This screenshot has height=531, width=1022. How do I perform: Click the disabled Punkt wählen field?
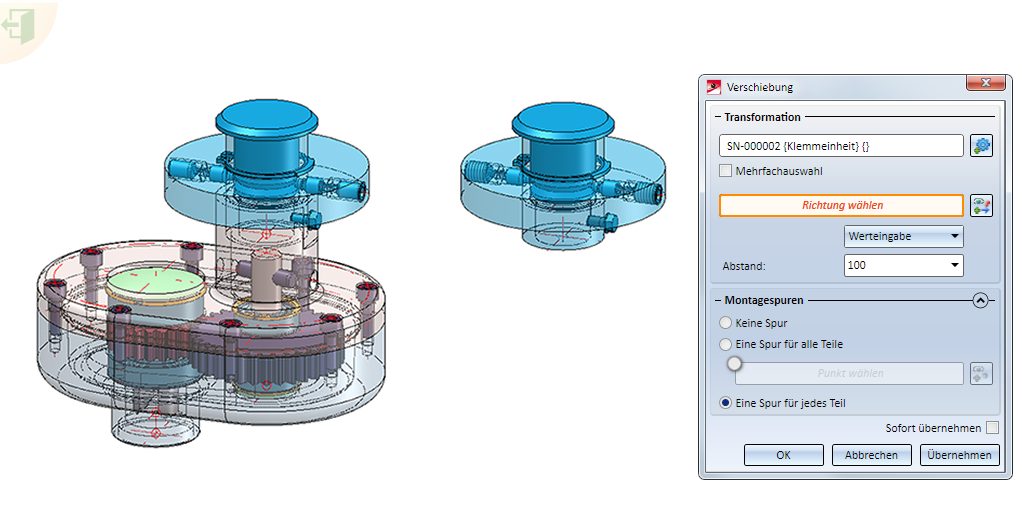[x=850, y=373]
